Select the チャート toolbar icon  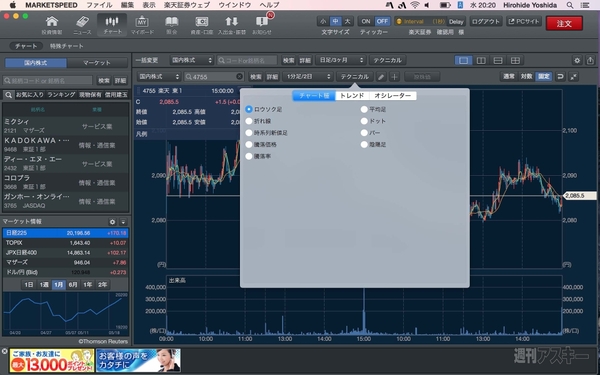pos(112,25)
